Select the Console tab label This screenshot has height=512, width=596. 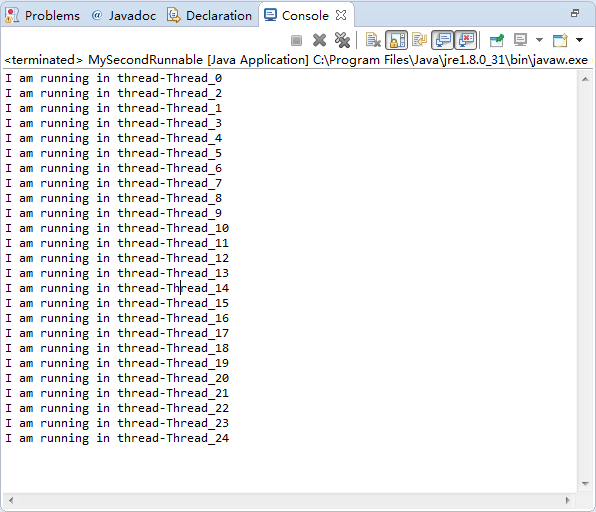(x=305, y=16)
